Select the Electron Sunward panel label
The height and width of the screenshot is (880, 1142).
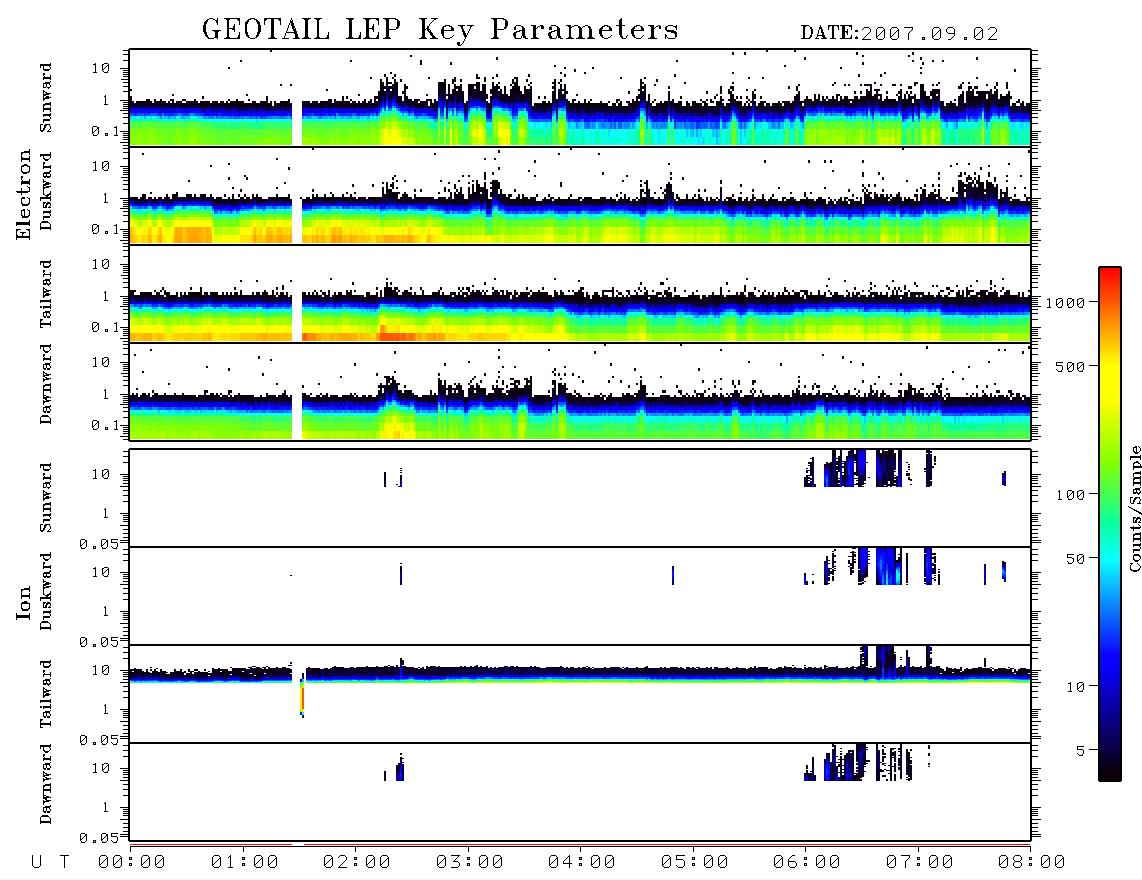[x=46, y=98]
